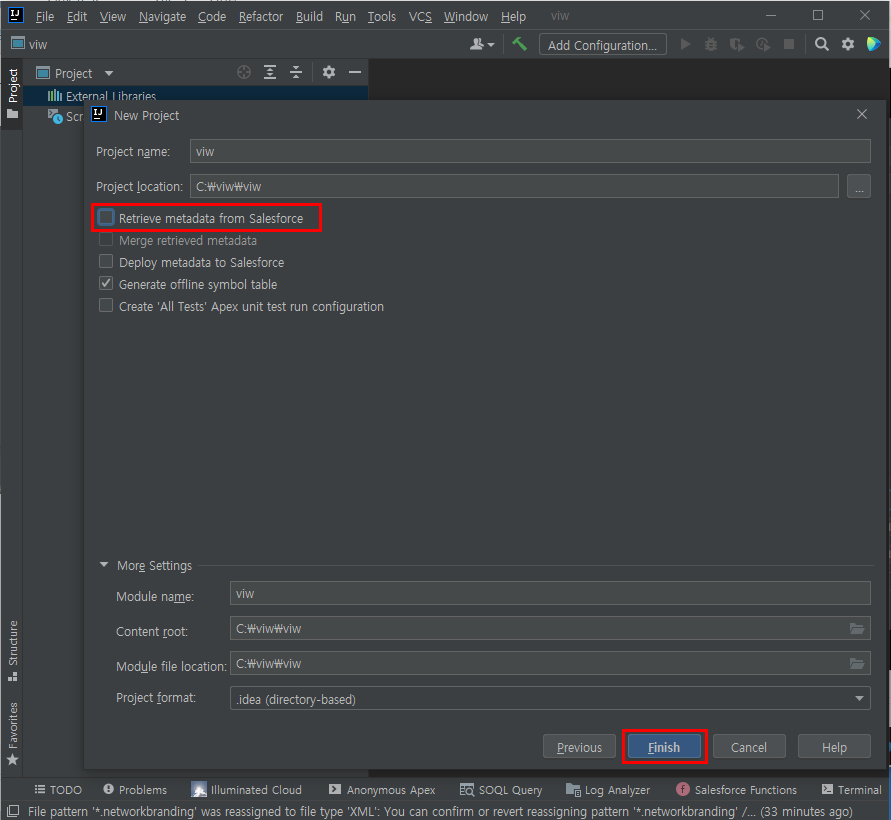This screenshot has width=891, height=820.
Task: Click the Stop square icon
Action: point(789,44)
